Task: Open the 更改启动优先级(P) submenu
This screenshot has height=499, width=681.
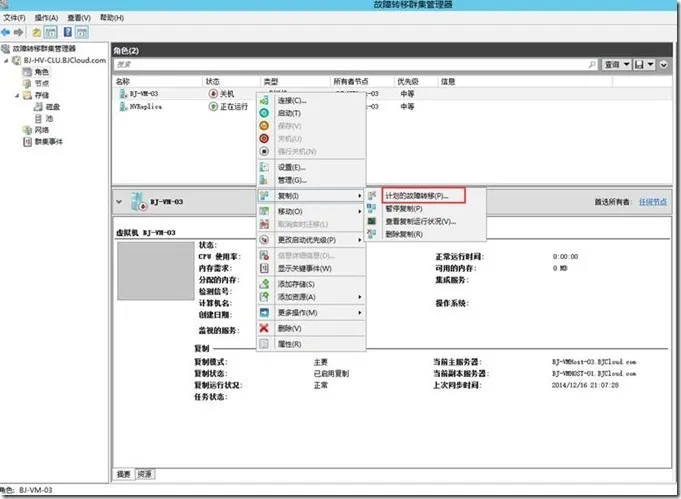Action: click(311, 240)
